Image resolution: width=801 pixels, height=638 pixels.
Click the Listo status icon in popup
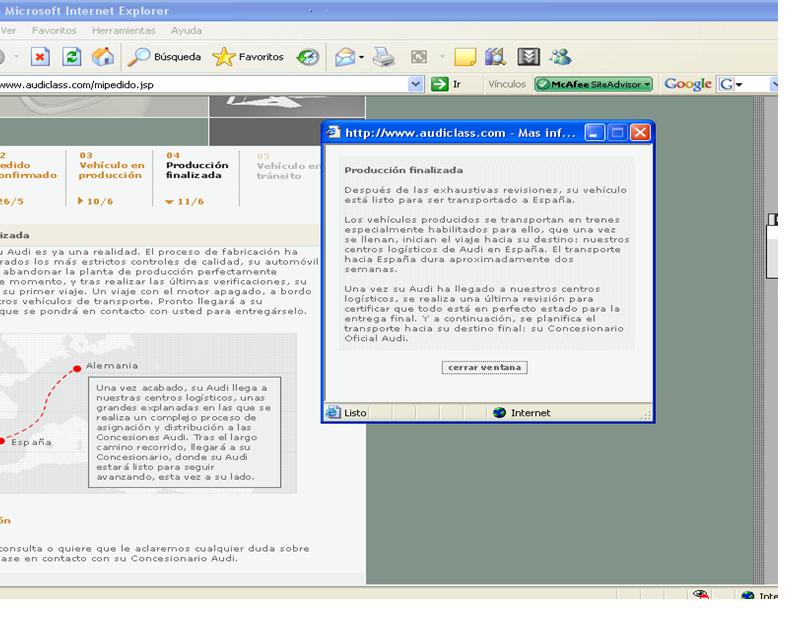click(x=333, y=412)
